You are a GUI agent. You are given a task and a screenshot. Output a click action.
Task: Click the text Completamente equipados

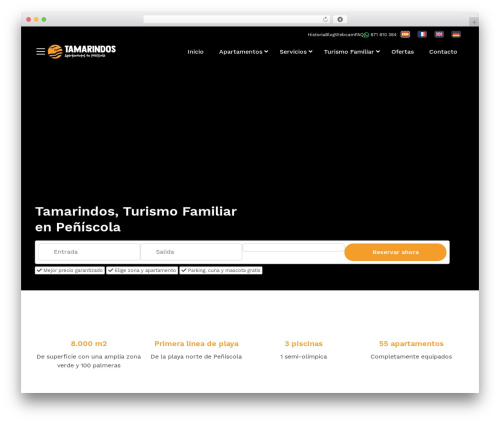[411, 357]
